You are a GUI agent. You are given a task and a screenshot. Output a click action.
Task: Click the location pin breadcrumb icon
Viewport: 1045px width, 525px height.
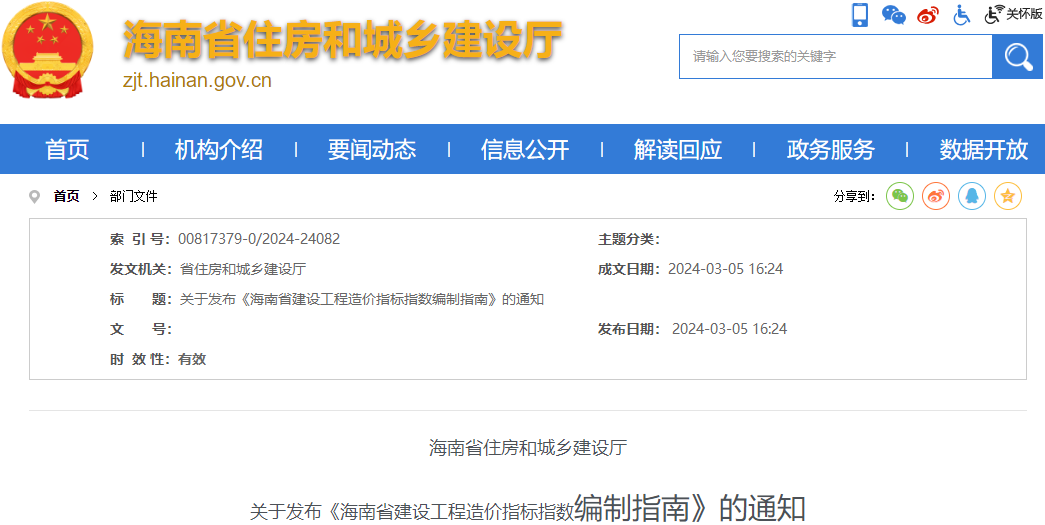(x=35, y=196)
